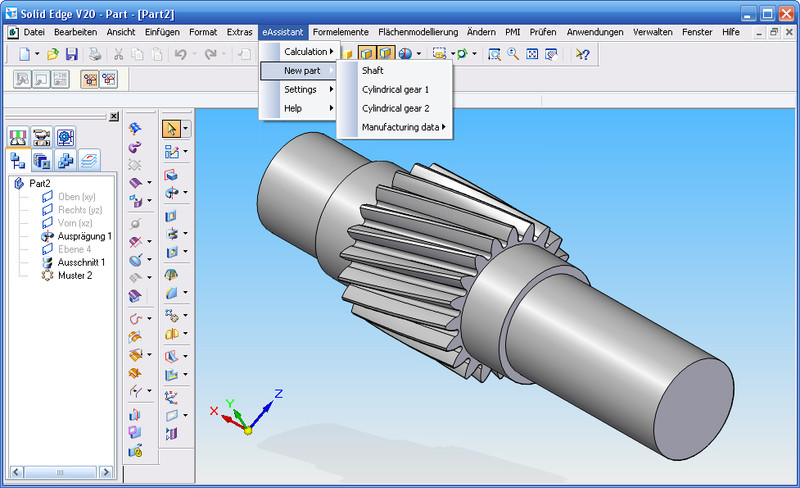800x488 pixels.
Task: Expand the Calculation submenu
Action: 305,51
